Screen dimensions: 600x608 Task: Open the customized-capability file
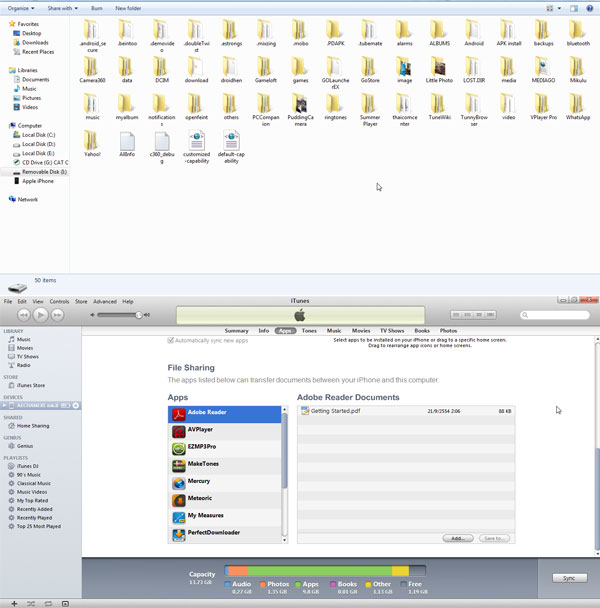[x=197, y=147]
